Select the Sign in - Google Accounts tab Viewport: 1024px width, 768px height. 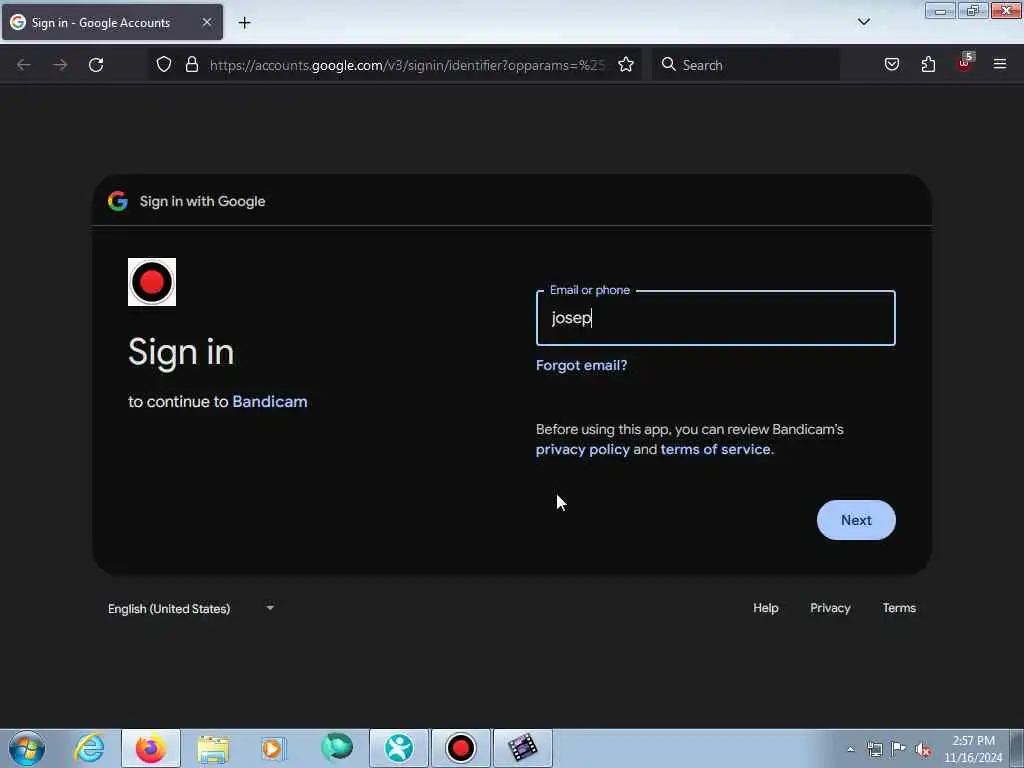coord(112,22)
